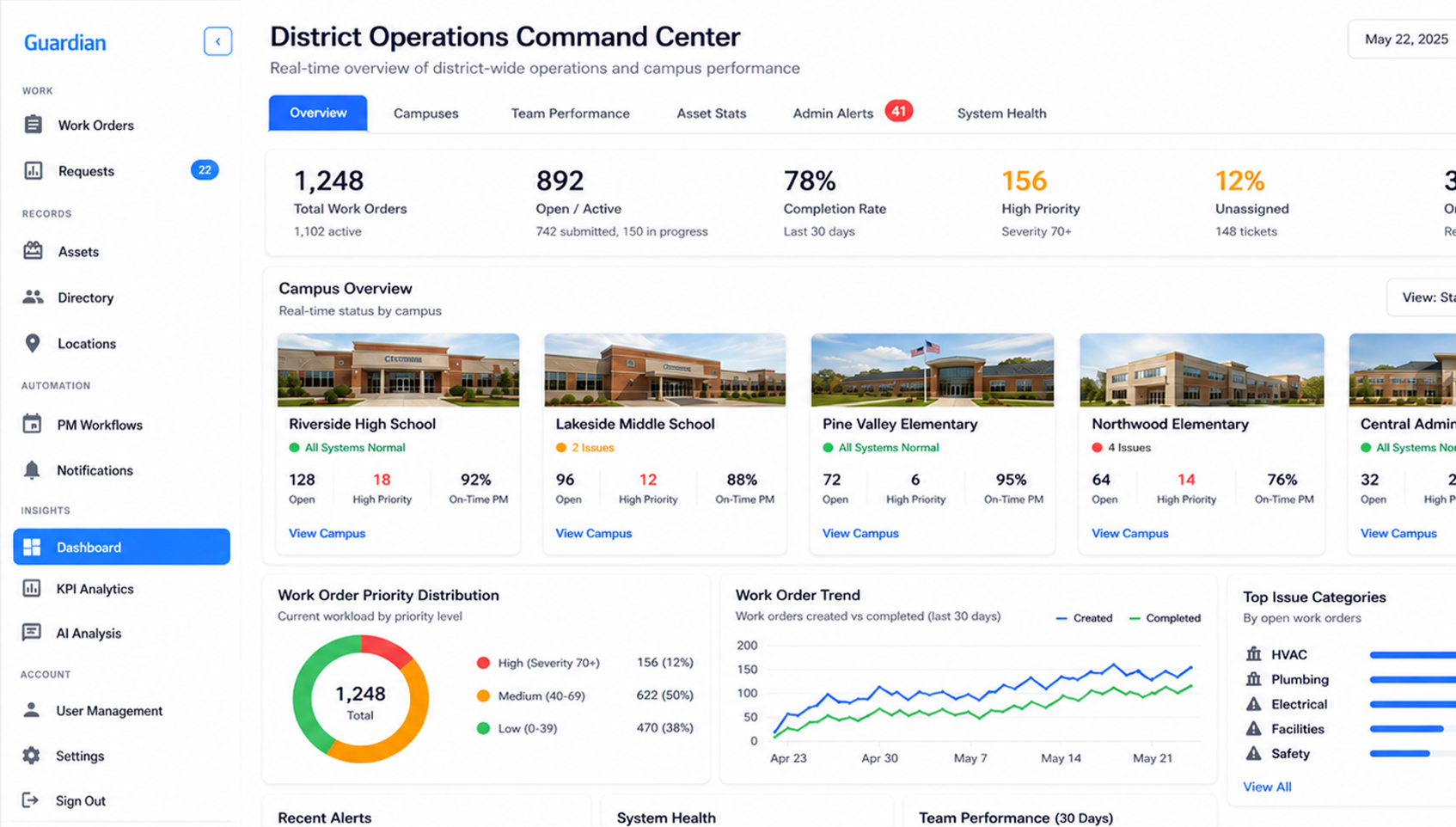This screenshot has width=1456, height=827.
Task: Open the Admin Alerts tab
Action: coord(832,113)
